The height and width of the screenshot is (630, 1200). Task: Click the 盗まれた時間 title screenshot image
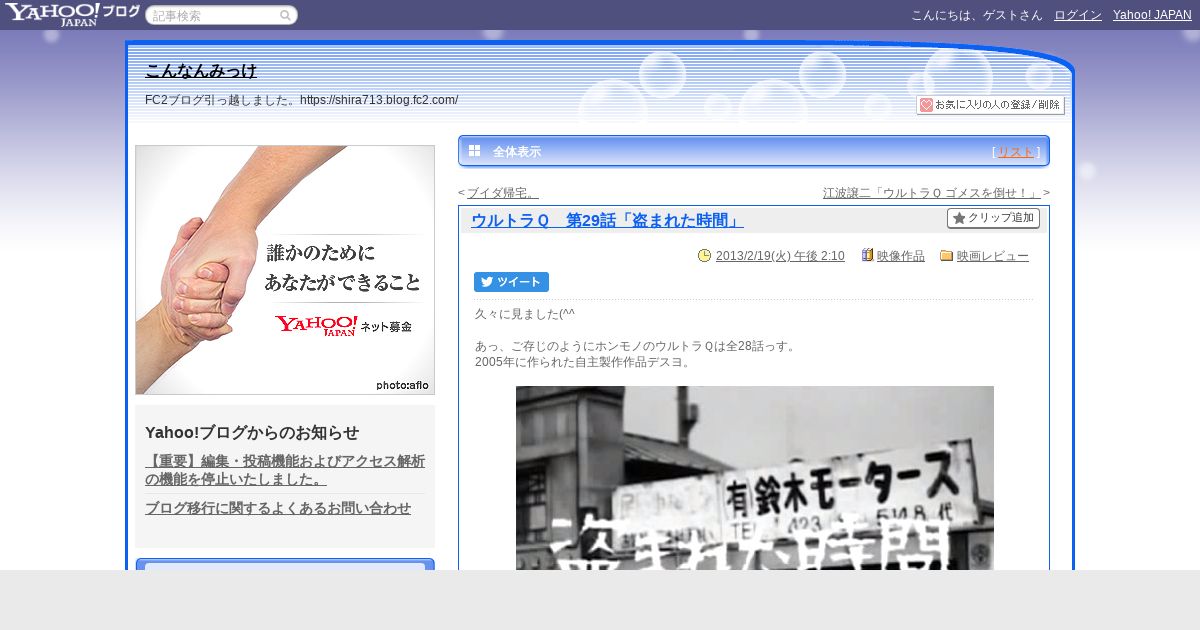coord(755,478)
